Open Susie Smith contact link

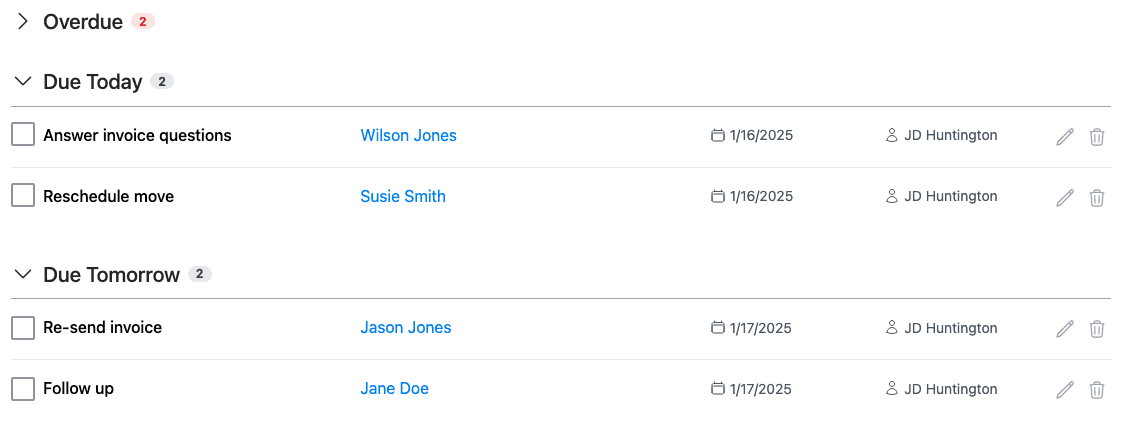click(403, 196)
